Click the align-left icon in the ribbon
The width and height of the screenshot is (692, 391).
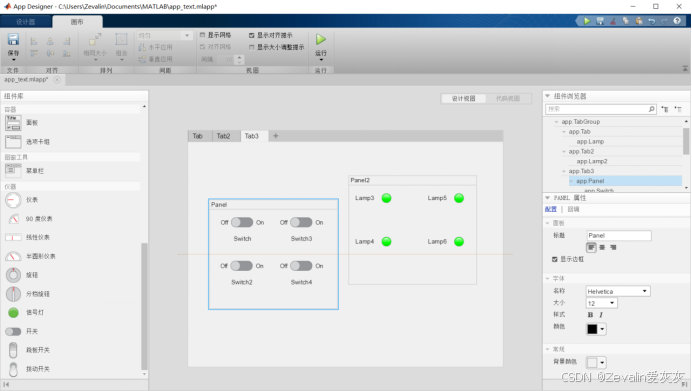point(34,41)
